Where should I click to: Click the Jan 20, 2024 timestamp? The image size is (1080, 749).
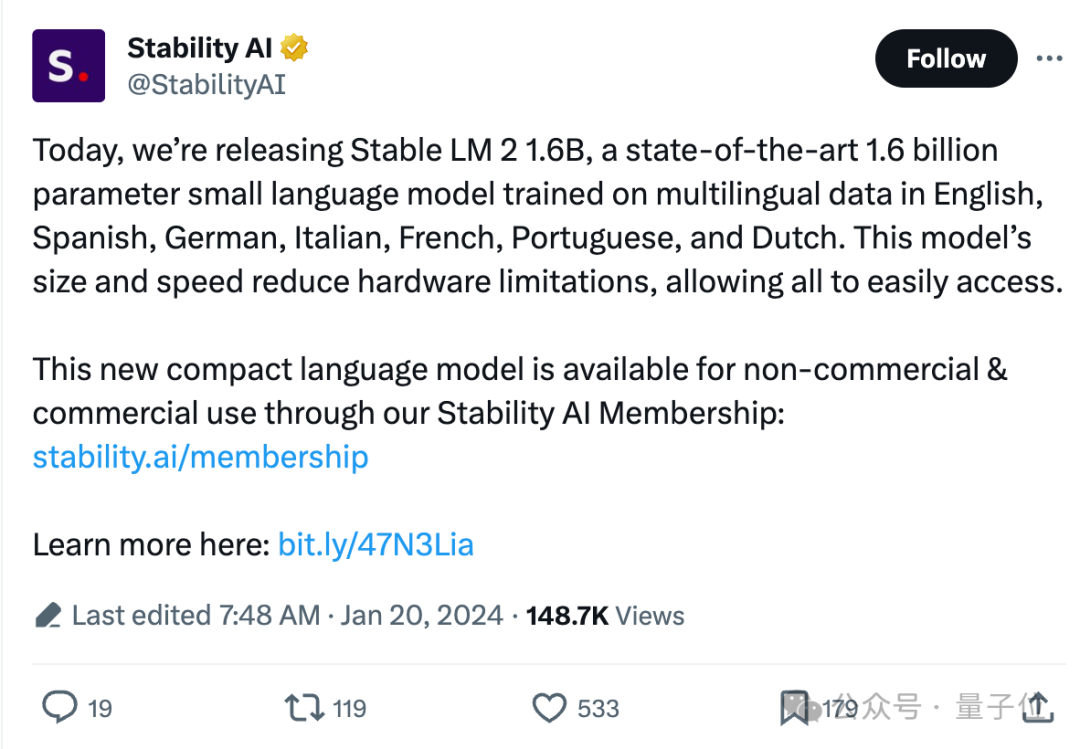point(420,615)
